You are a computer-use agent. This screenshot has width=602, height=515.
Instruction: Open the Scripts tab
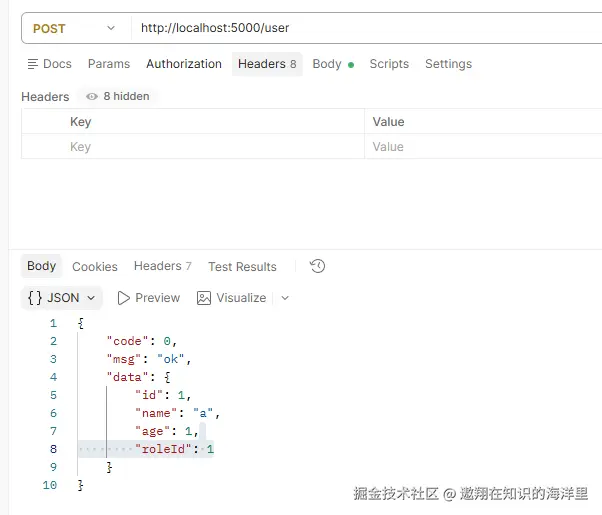[389, 64]
